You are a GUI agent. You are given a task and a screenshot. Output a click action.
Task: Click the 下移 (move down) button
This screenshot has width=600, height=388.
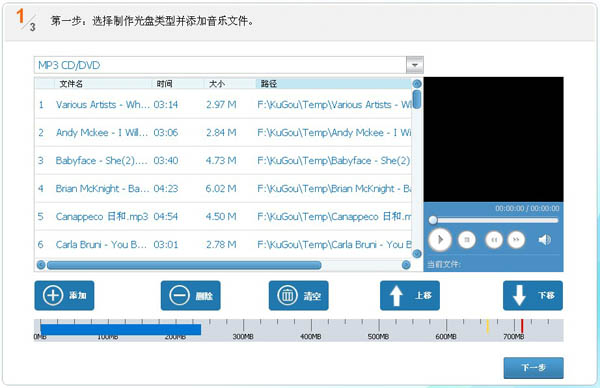(533, 295)
